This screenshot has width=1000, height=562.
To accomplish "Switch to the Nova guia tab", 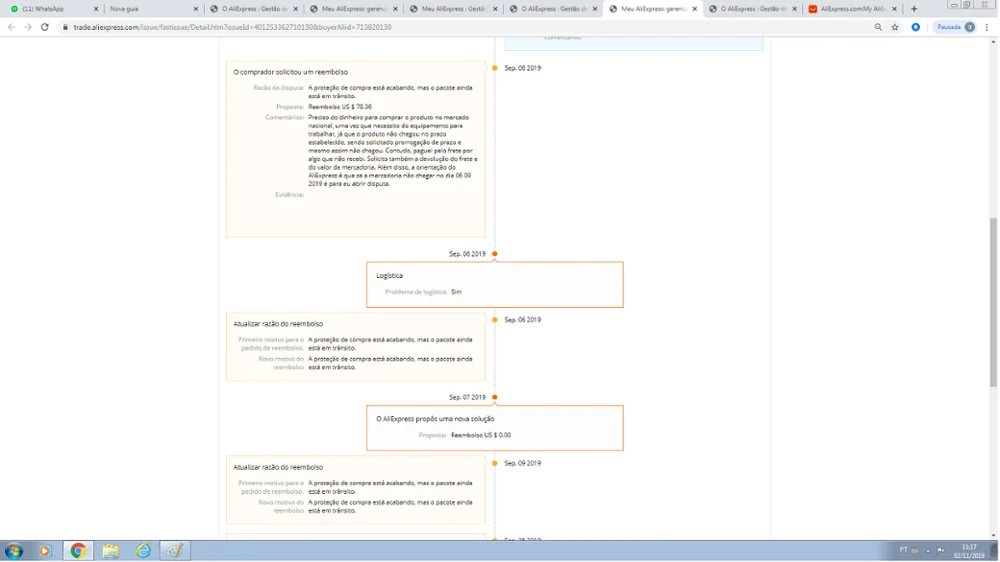I will (153, 9).
